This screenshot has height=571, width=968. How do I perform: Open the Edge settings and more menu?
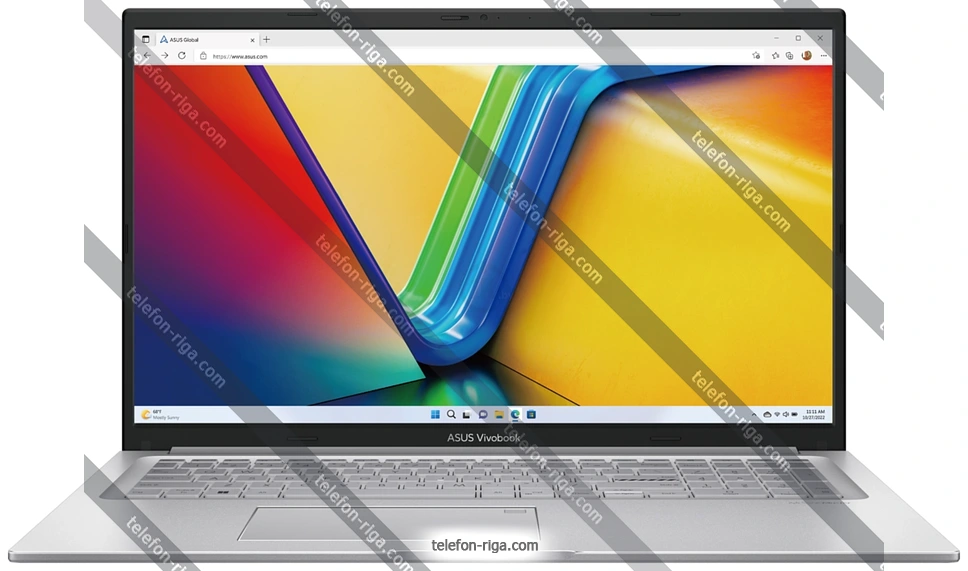click(x=821, y=56)
